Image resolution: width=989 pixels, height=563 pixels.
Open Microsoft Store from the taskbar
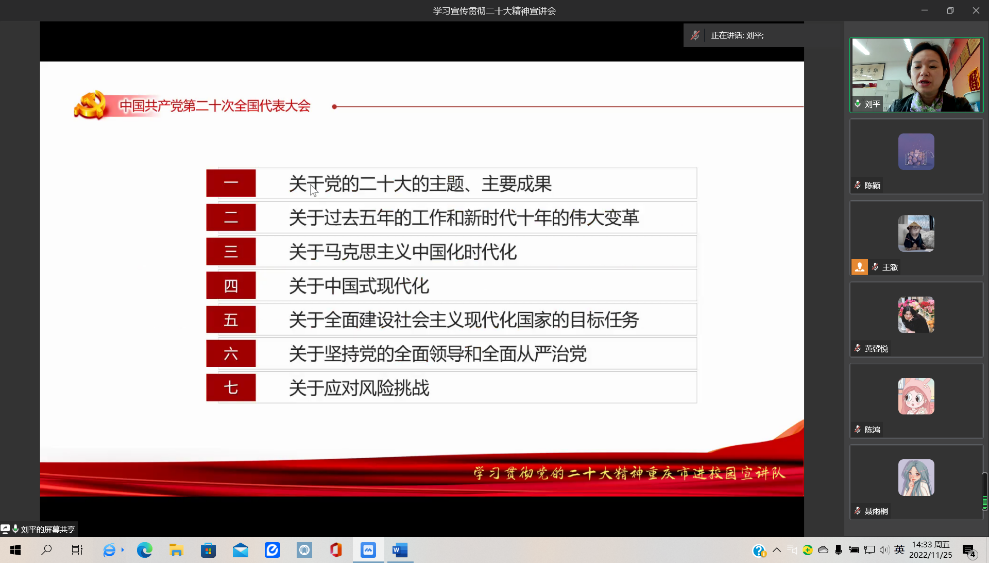click(208, 550)
